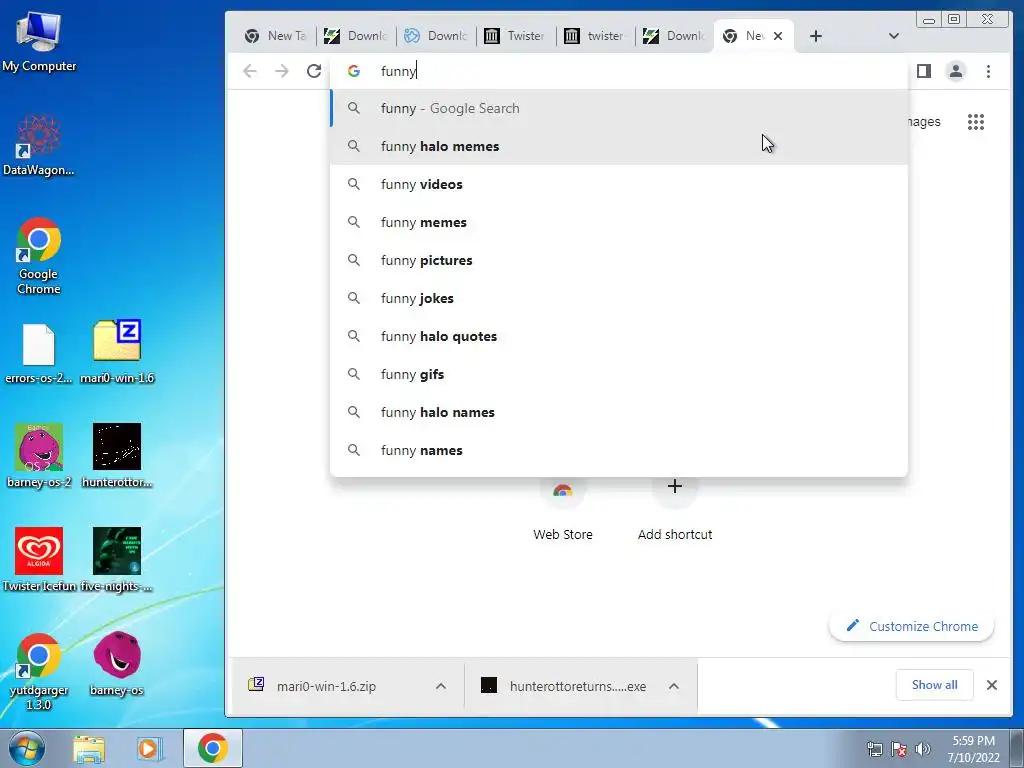Click the Add shortcut plus icon
This screenshot has width=1024, height=768.
(675, 486)
